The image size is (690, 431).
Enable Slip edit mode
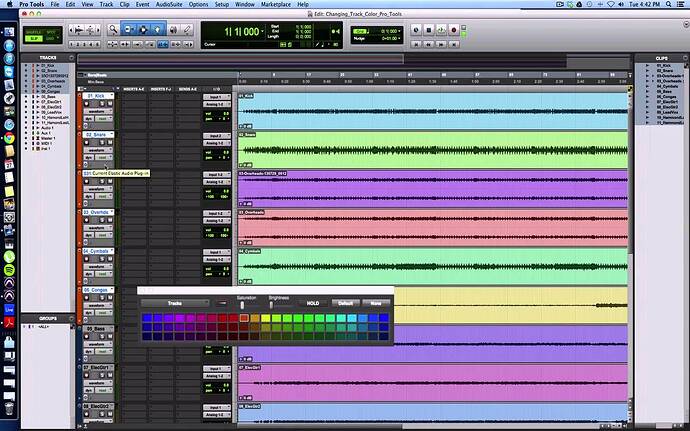click(x=33, y=39)
